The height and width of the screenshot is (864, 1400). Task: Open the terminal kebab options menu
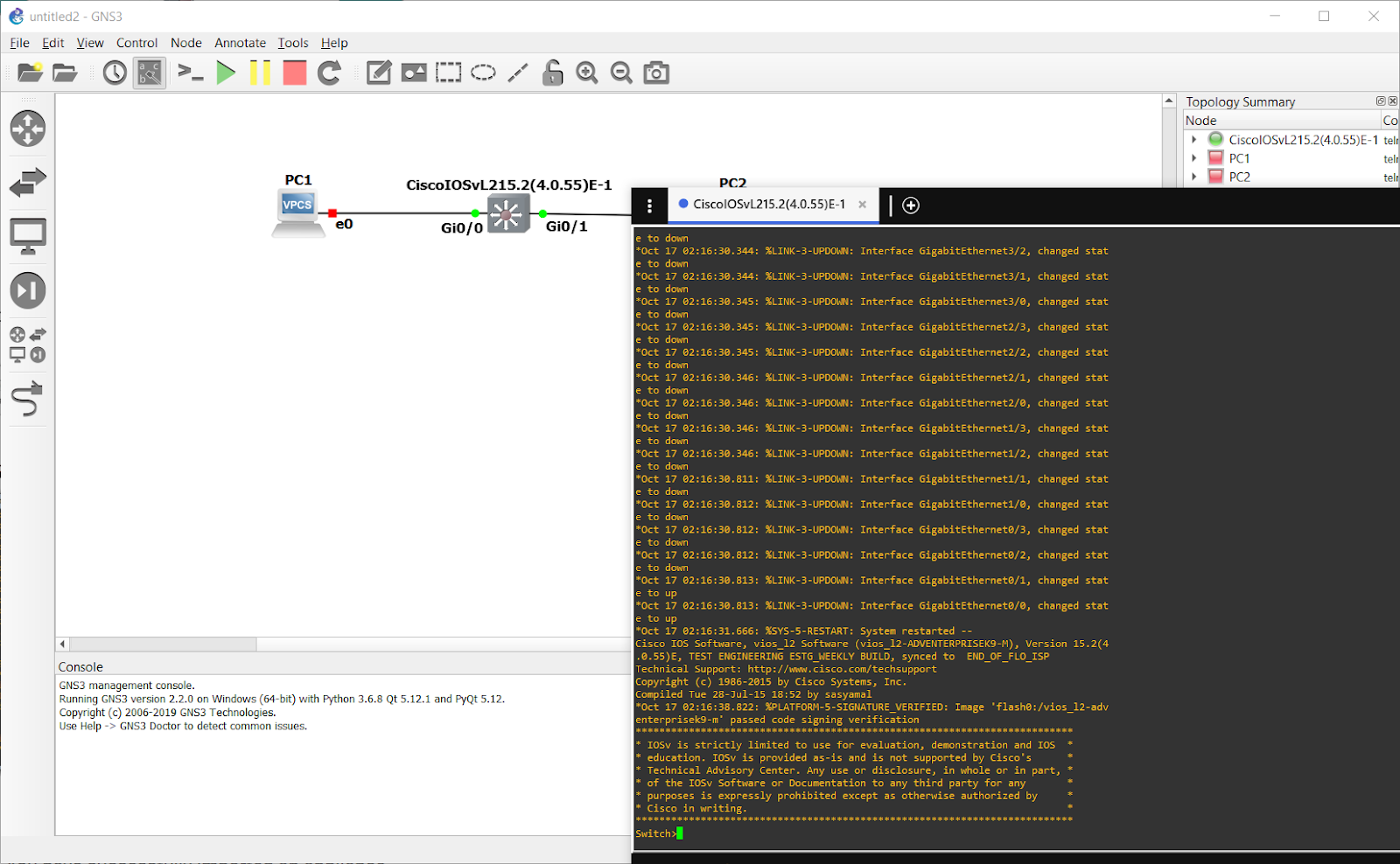(x=649, y=206)
